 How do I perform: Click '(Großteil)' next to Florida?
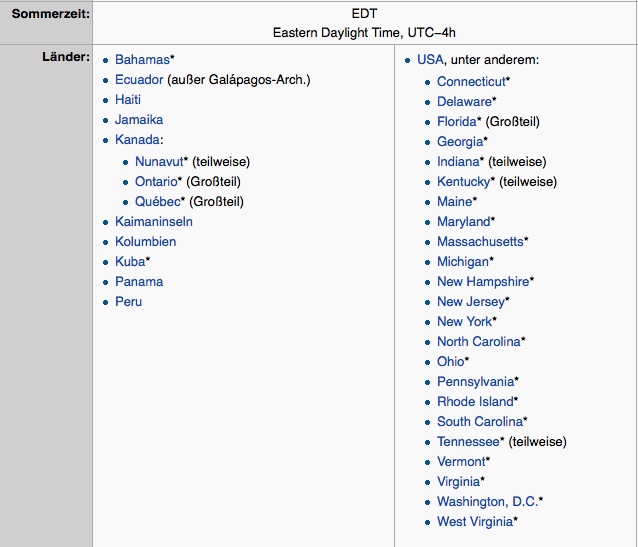coord(513,122)
